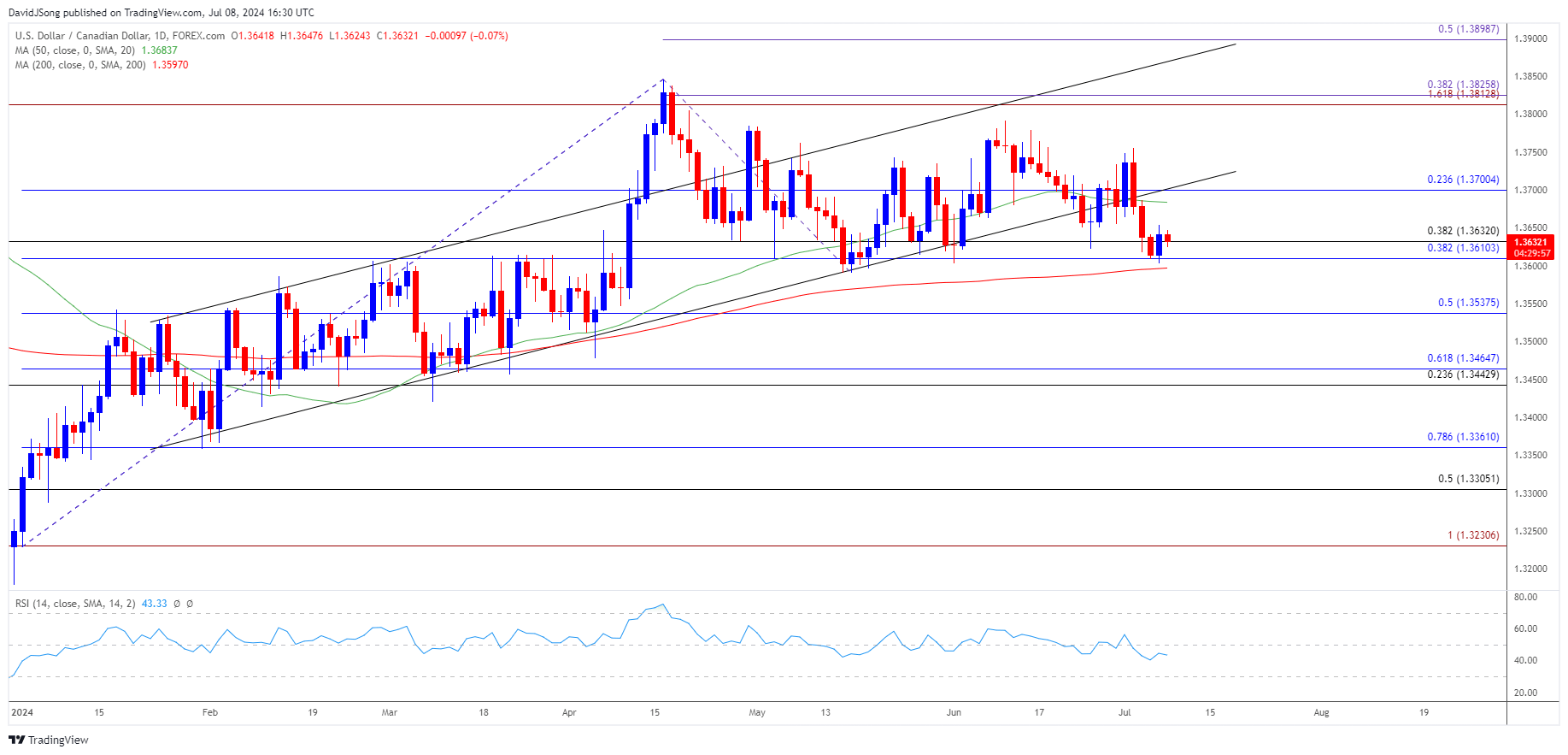Click 1.36000 on the price axis
1568x755 pixels.
pos(1530,267)
